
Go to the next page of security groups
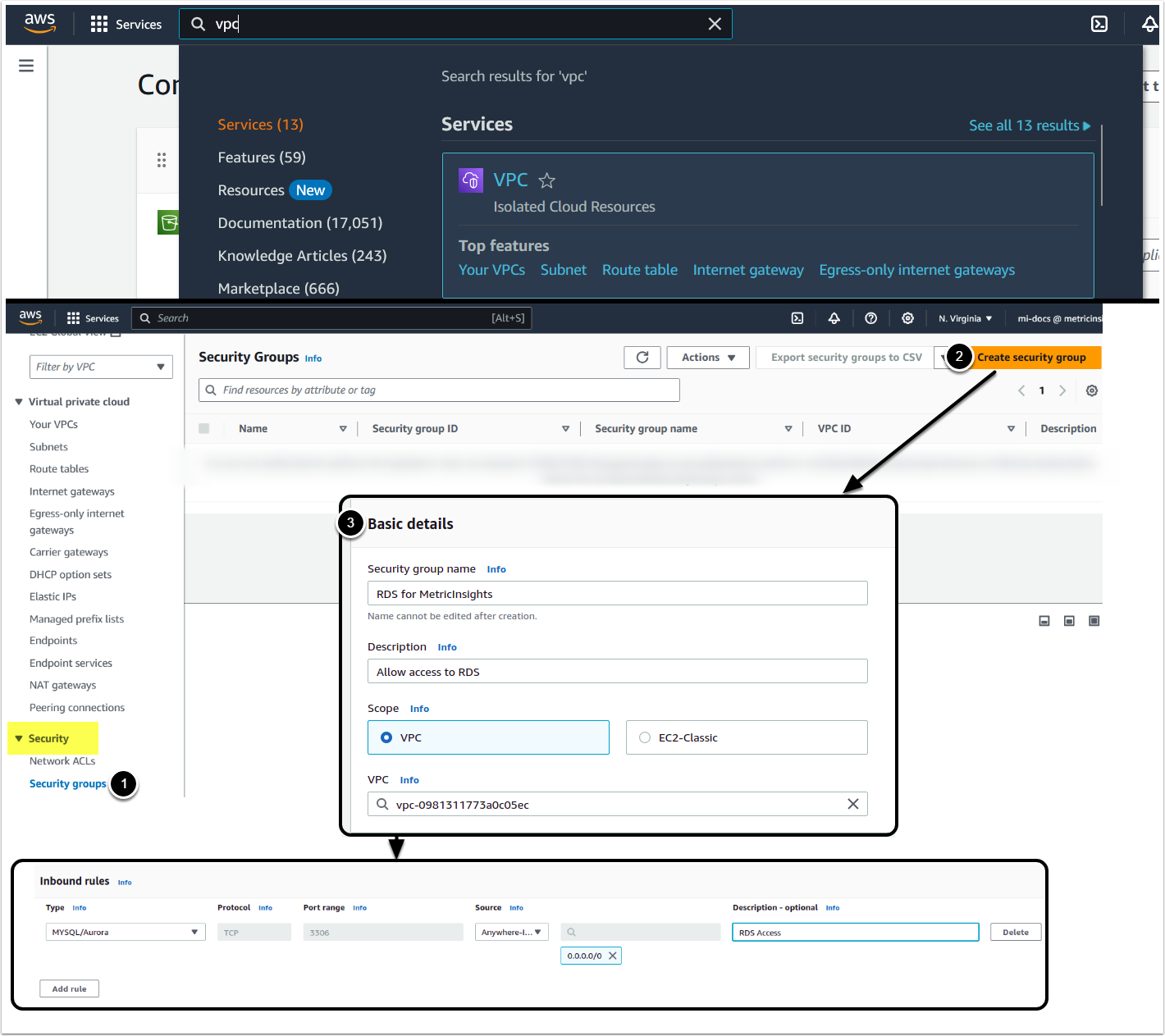coord(1062,390)
